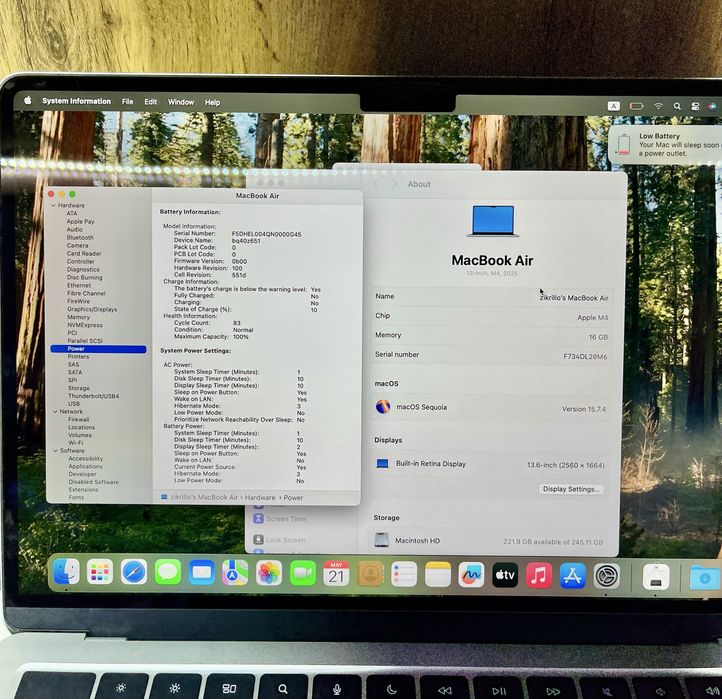
Task: Select Memory in Hardware list
Action: [x=79, y=317]
